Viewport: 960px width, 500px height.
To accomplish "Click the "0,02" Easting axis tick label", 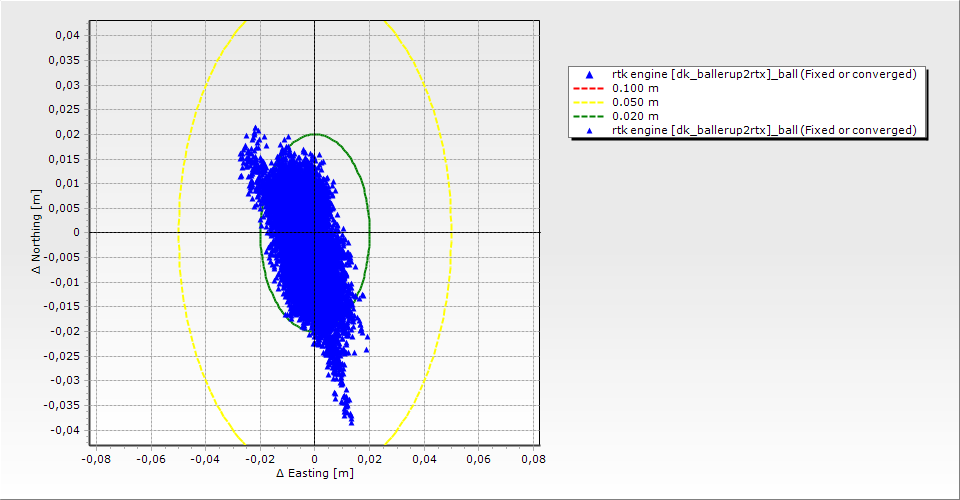I will (x=369, y=459).
